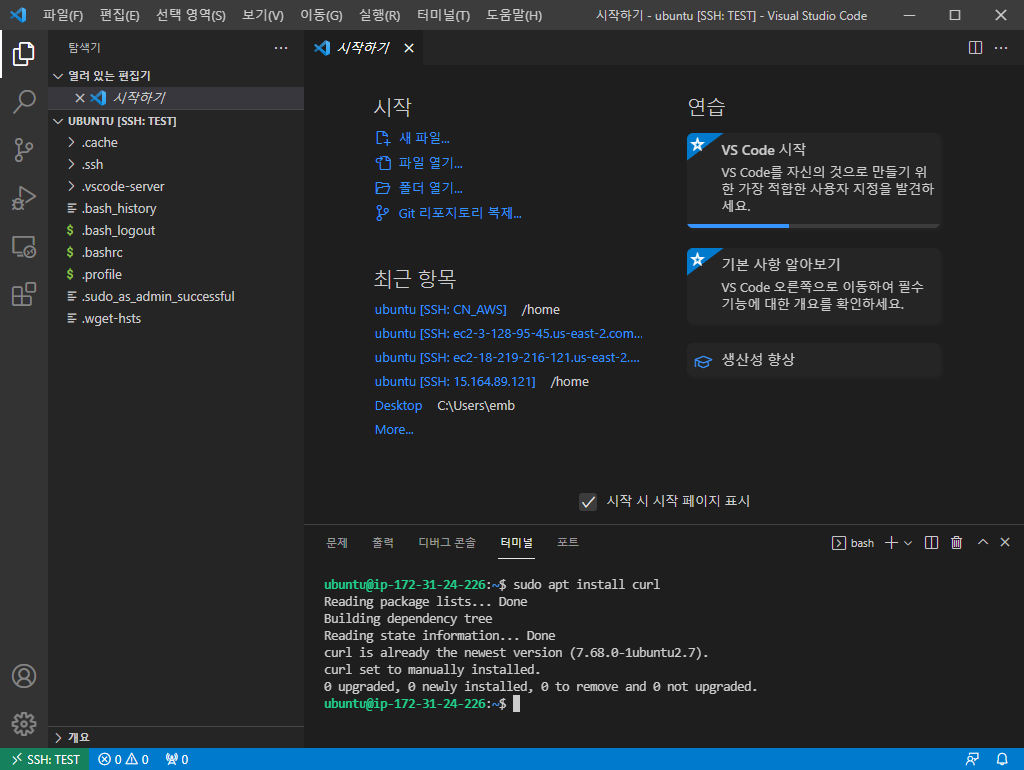Open recent ubuntu [SSH: 15.164.89.121] link
Viewport: 1024px width, 770px height.
(455, 381)
